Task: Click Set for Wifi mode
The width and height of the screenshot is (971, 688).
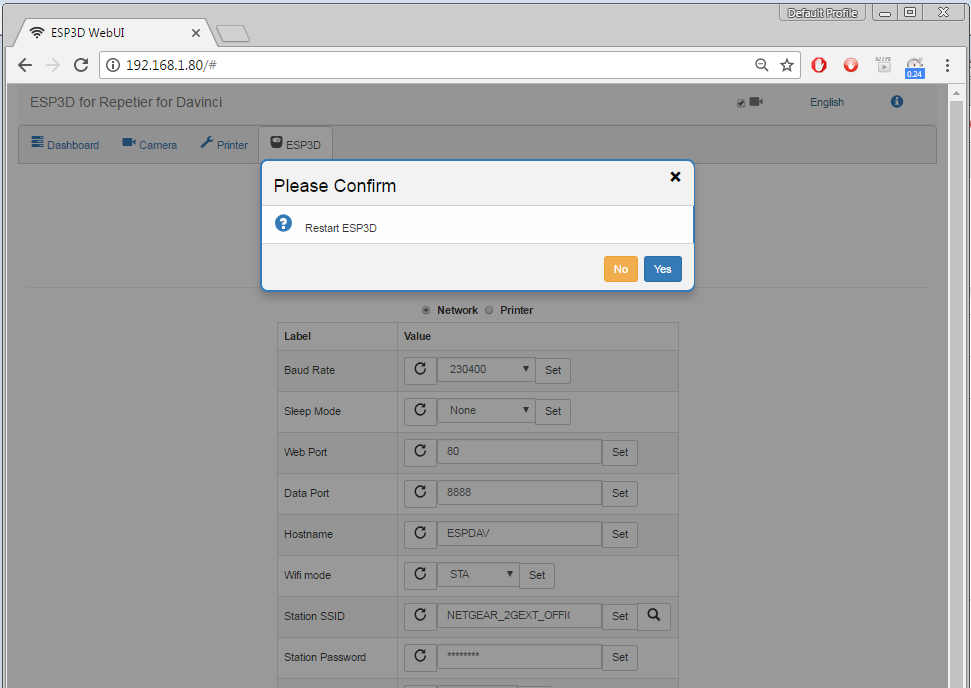Action: [x=537, y=575]
